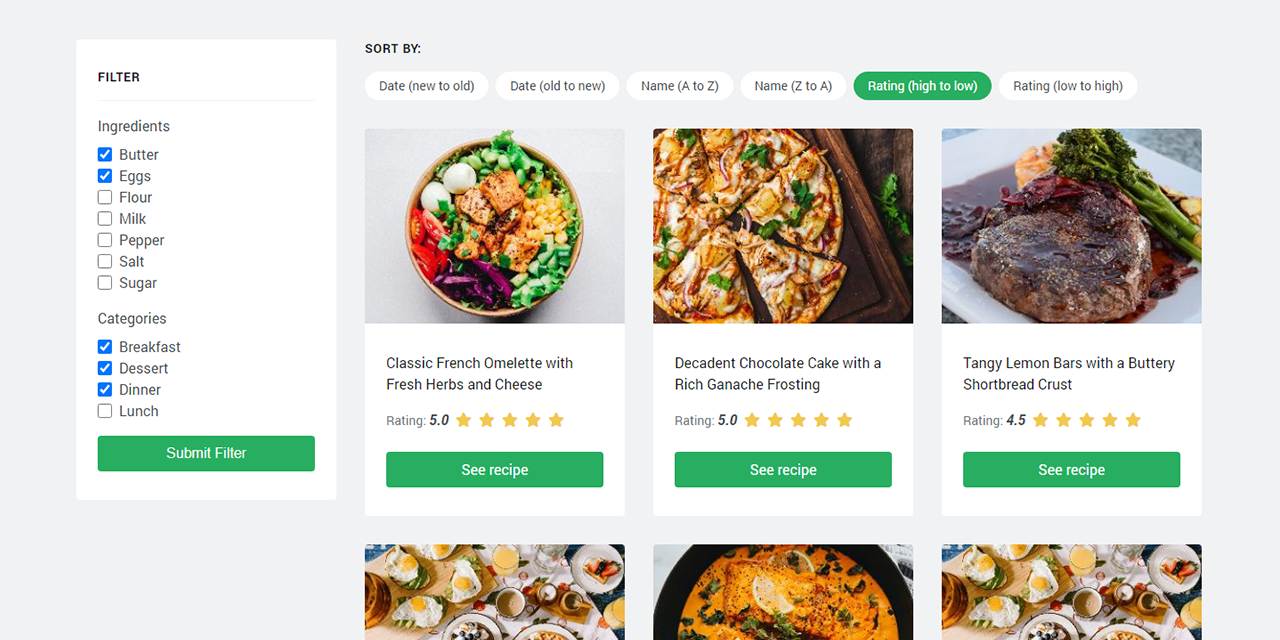The image size is (1280, 640).
Task: Click the third star on the Lemon Bars rating
Action: pos(1087,420)
